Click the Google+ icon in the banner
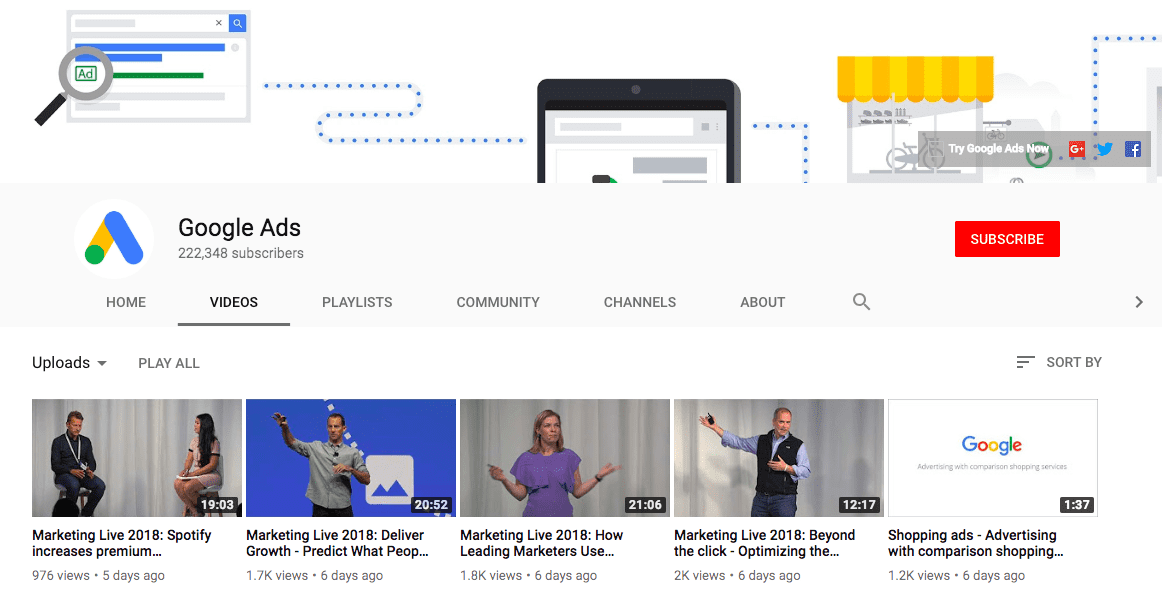The height and width of the screenshot is (595, 1162). pos(1077,149)
